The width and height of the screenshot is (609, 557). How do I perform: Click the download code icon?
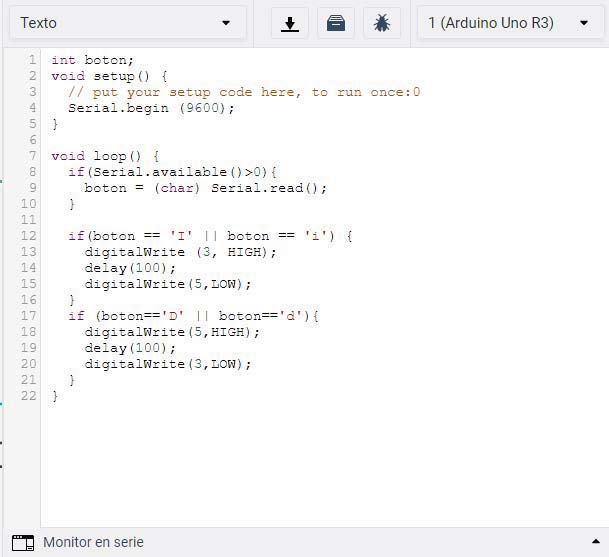tap(290, 23)
